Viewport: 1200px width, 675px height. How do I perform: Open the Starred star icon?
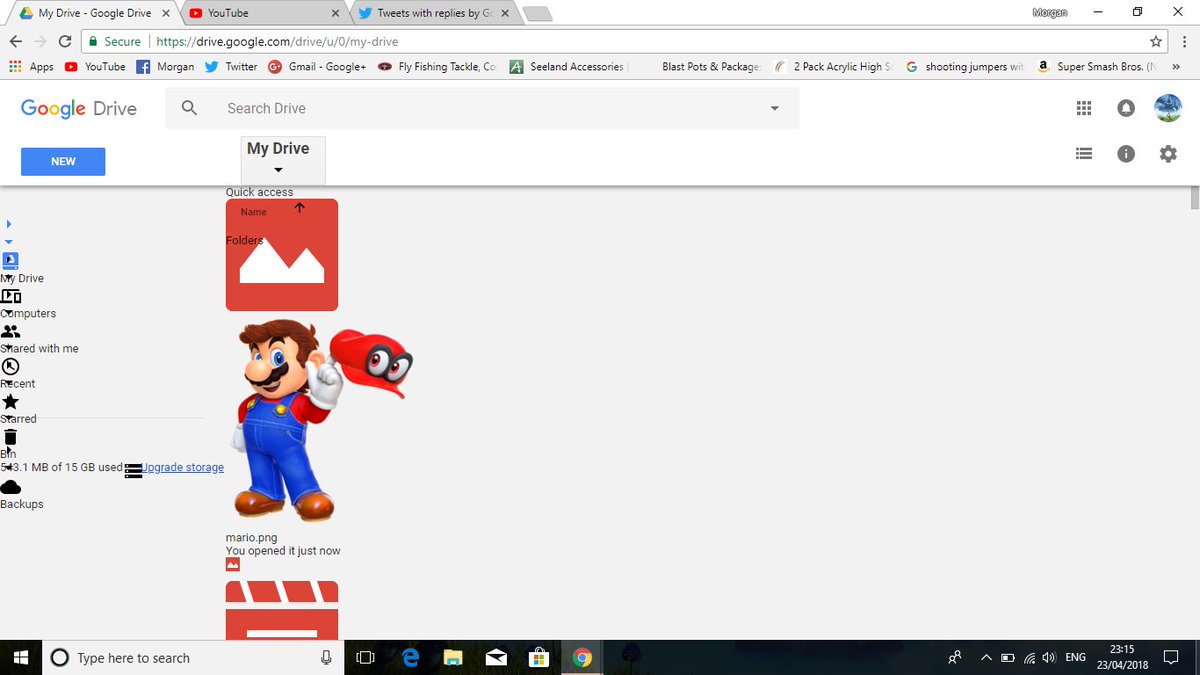pyautogui.click(x=10, y=401)
